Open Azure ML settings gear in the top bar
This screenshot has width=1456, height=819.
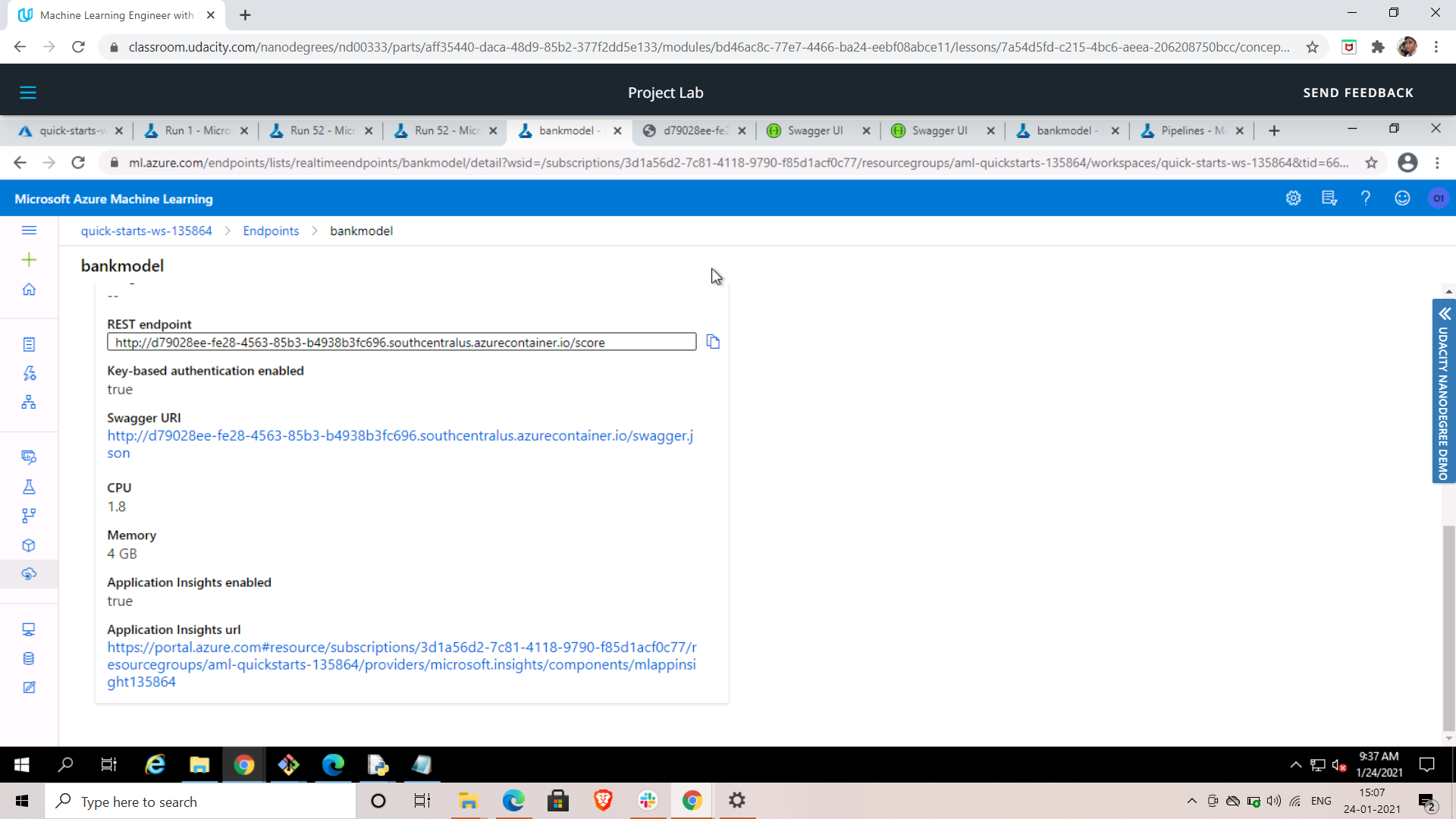1293,198
